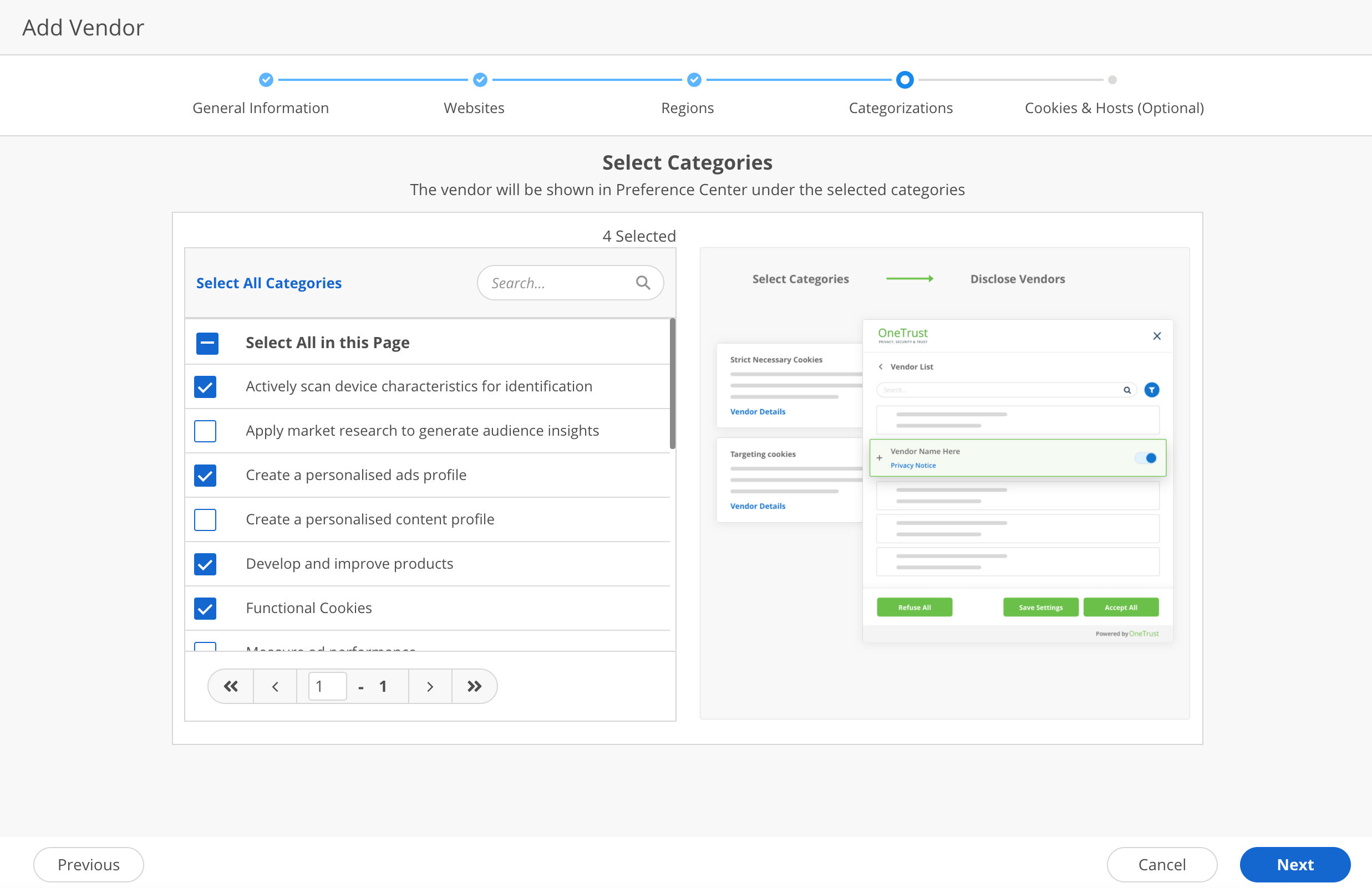1372x888 pixels.
Task: Go to the first page with pagination arrows
Action: 231,686
